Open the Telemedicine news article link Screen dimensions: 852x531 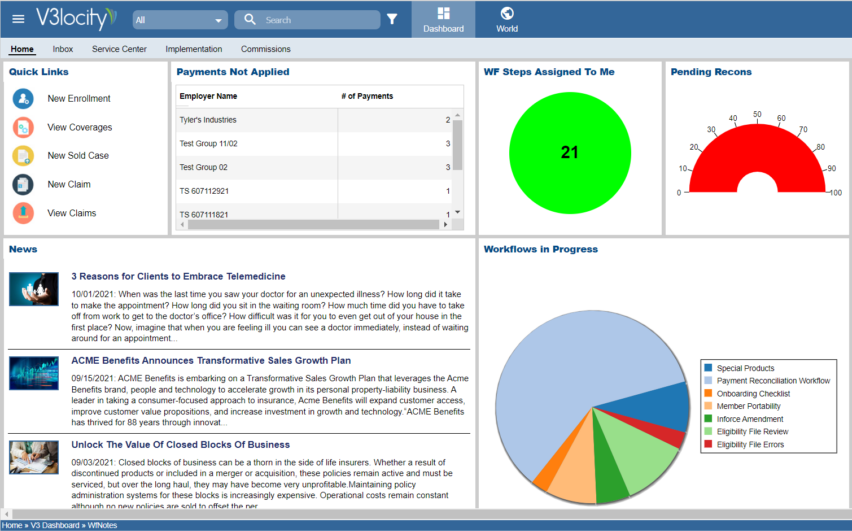(x=178, y=276)
